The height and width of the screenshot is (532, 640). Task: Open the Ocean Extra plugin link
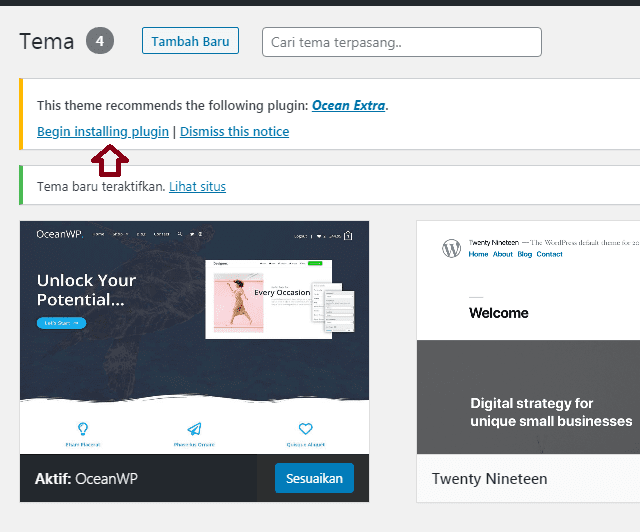(x=348, y=105)
